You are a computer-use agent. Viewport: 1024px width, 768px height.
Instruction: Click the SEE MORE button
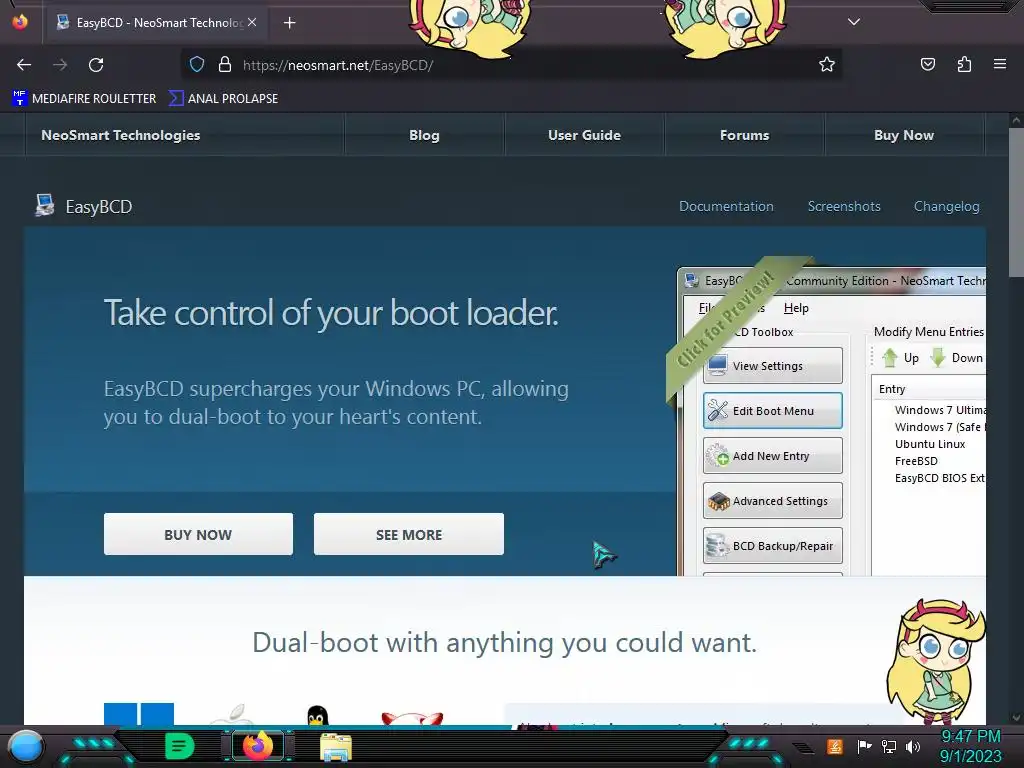[x=409, y=534]
